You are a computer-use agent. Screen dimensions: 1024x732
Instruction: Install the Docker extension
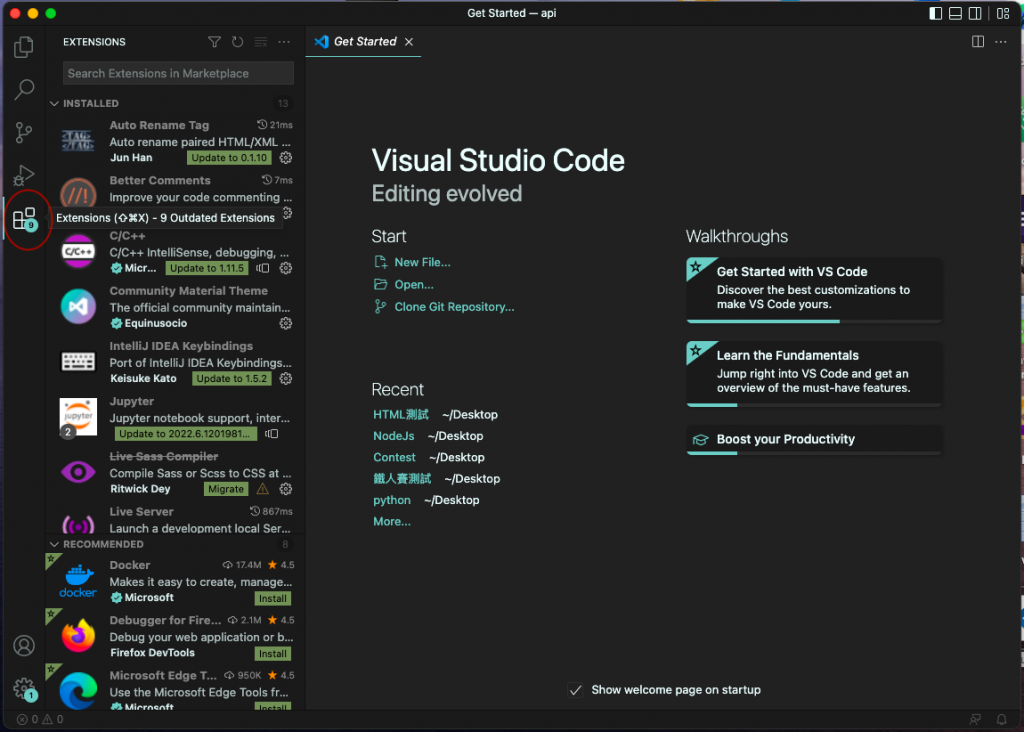pos(272,599)
